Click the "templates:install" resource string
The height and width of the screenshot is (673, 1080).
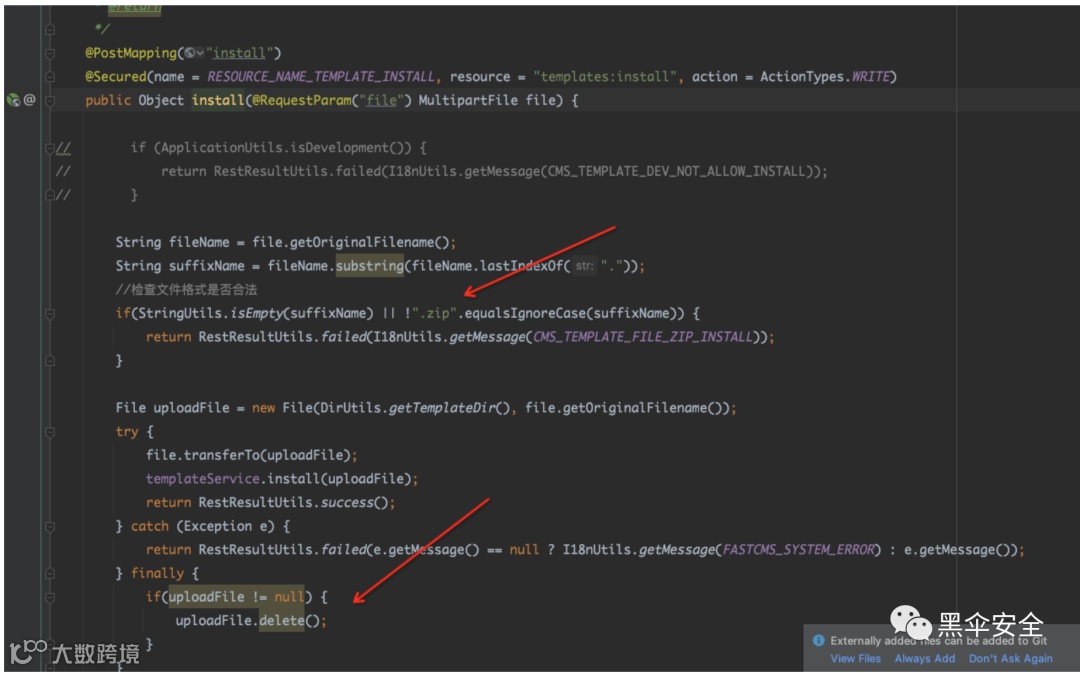[604, 76]
